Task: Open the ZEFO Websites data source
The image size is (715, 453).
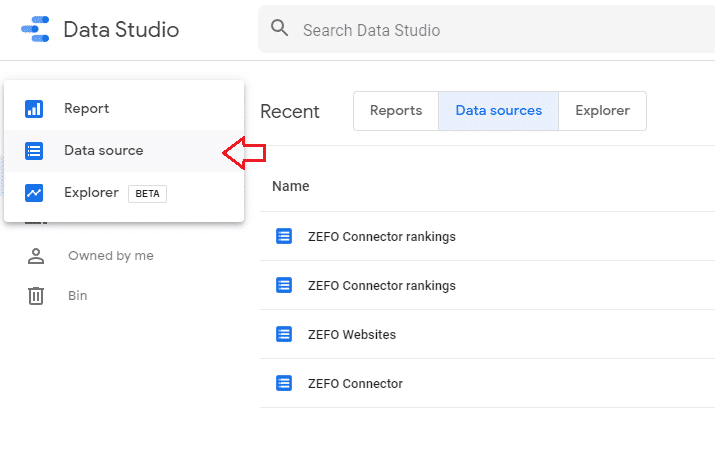Action: [x=352, y=334]
